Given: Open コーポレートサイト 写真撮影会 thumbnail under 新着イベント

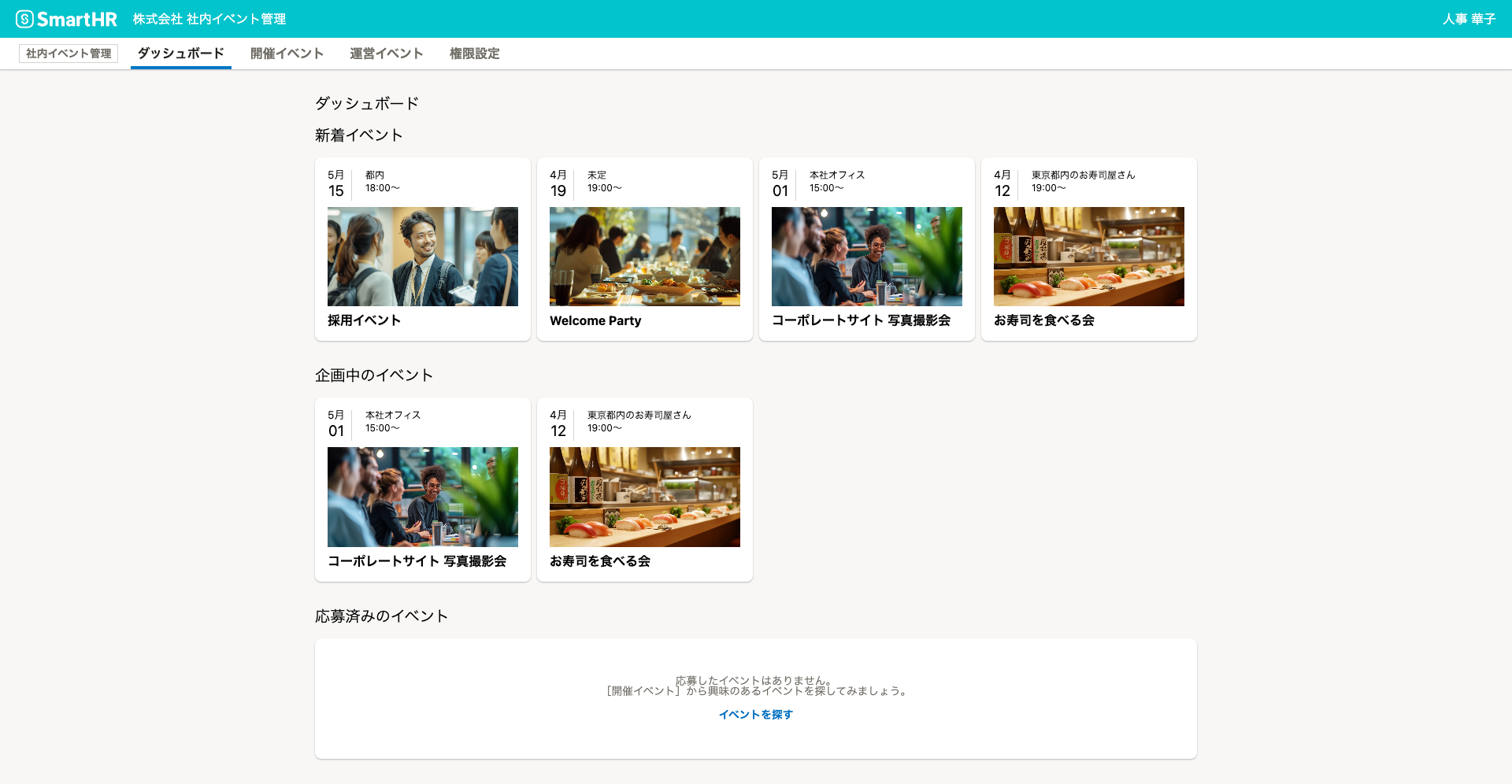Looking at the screenshot, I should [867, 257].
